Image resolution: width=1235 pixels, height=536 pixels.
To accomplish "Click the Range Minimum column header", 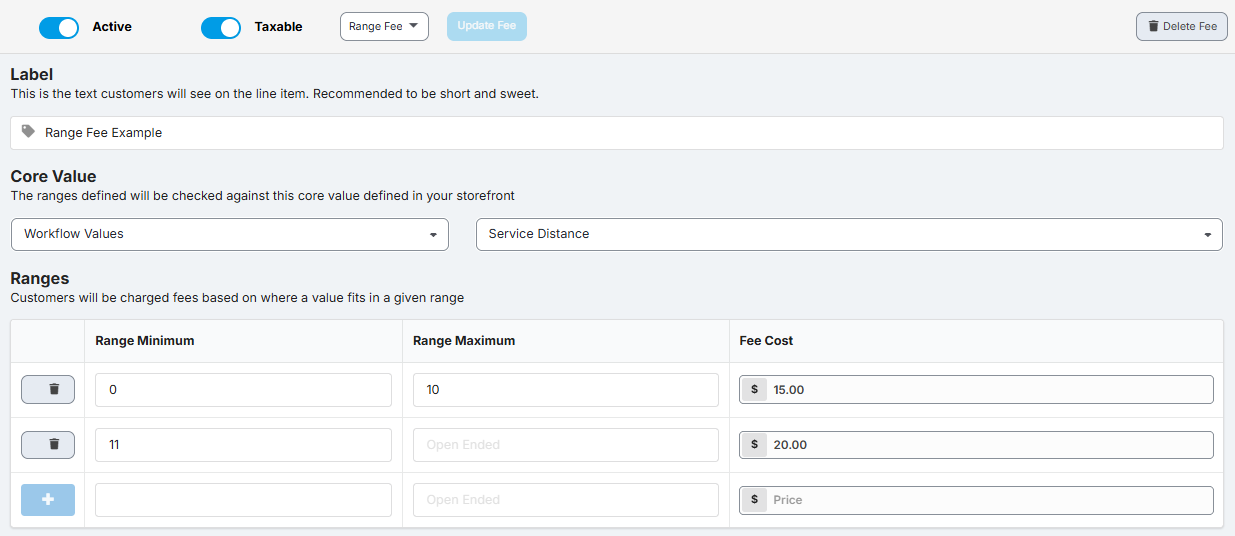I will pos(145,341).
